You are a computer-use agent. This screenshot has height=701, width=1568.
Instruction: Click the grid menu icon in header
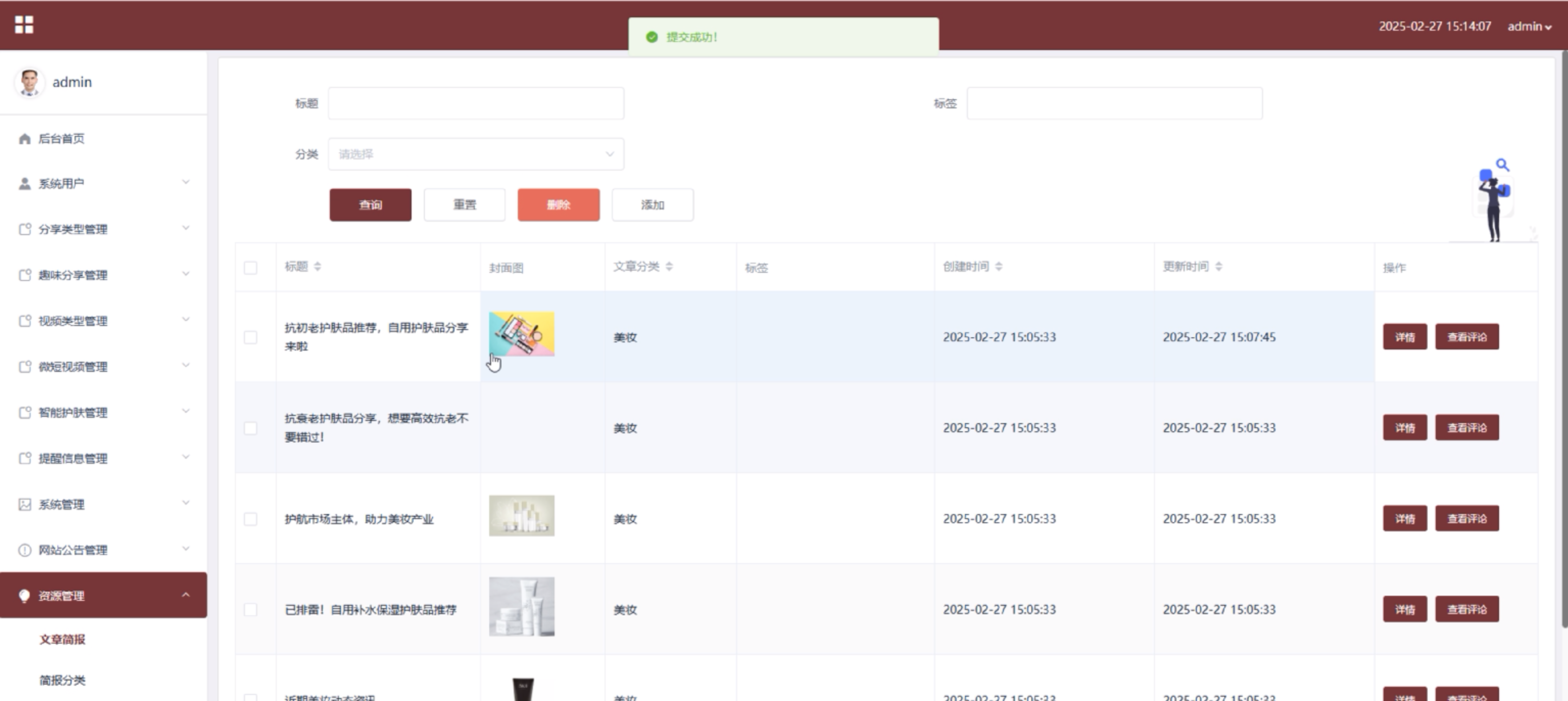(x=23, y=25)
